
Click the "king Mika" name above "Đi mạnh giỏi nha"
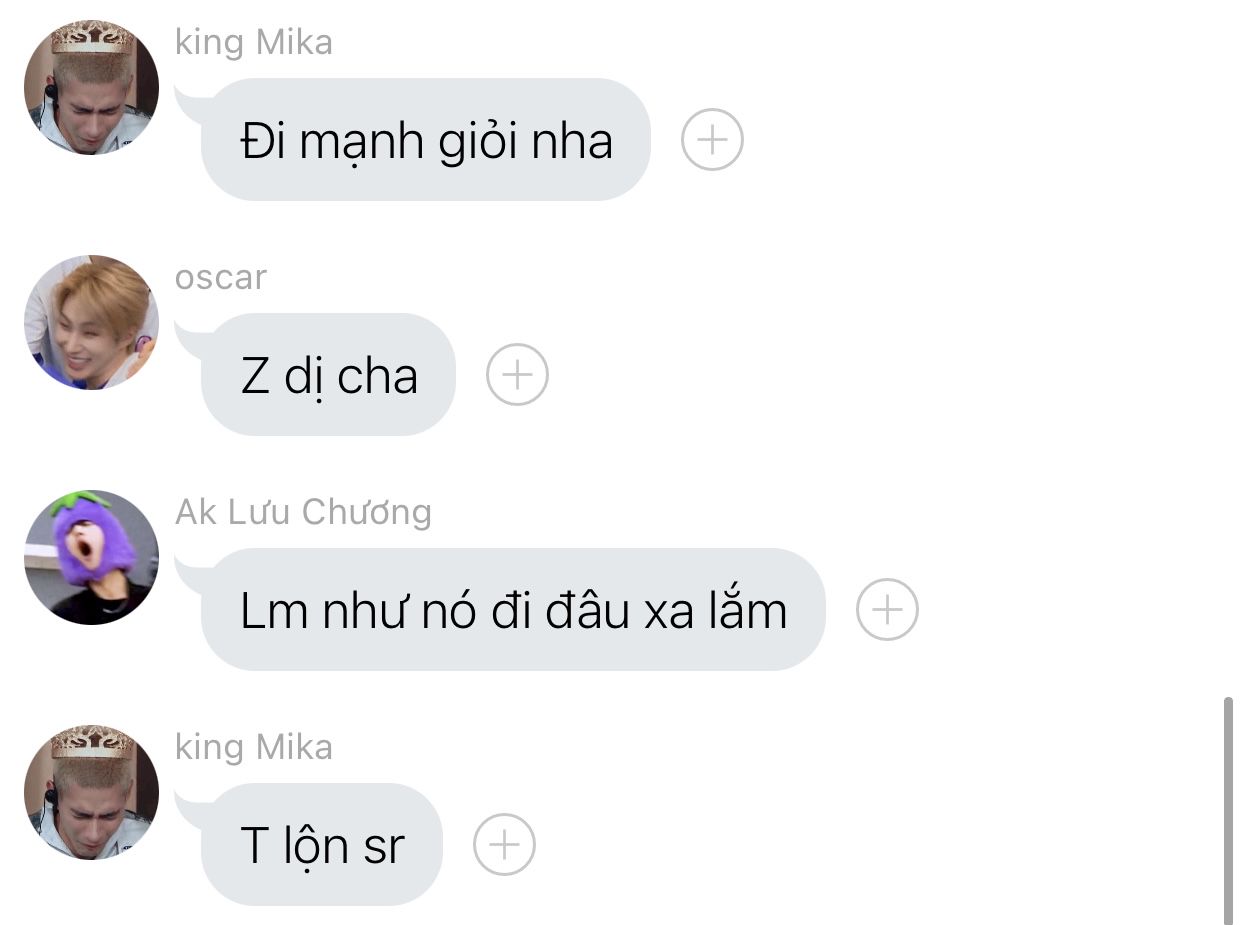click(x=254, y=43)
